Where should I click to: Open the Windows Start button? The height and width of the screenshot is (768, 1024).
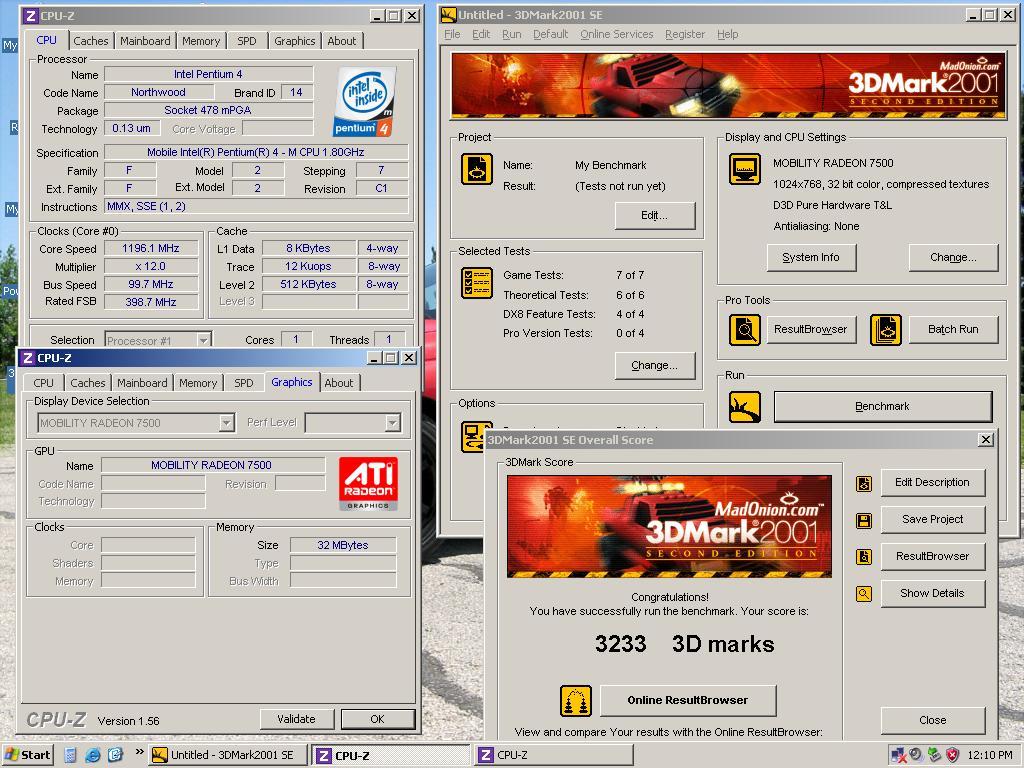[x=29, y=755]
